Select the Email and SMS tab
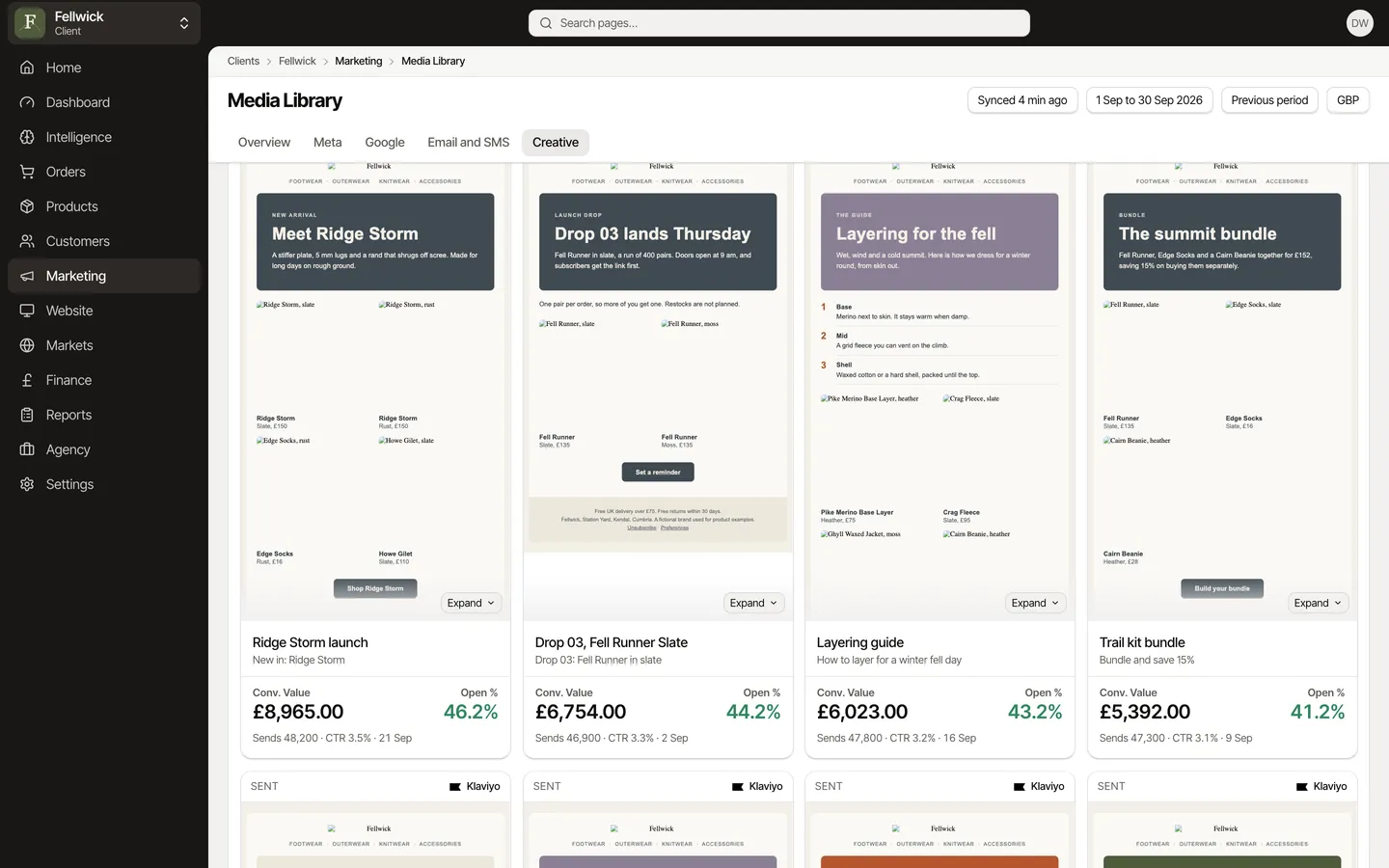The image size is (1389, 868). [469, 143]
